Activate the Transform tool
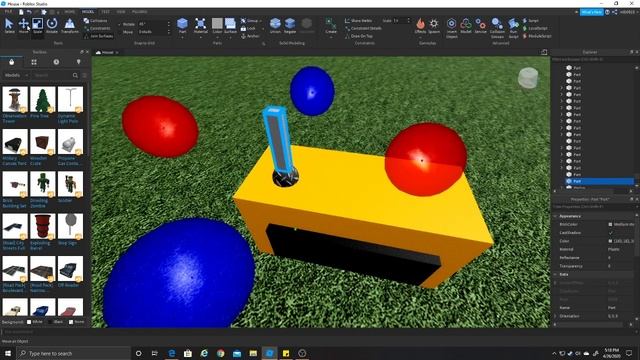The width and height of the screenshot is (640, 360). 70,25
